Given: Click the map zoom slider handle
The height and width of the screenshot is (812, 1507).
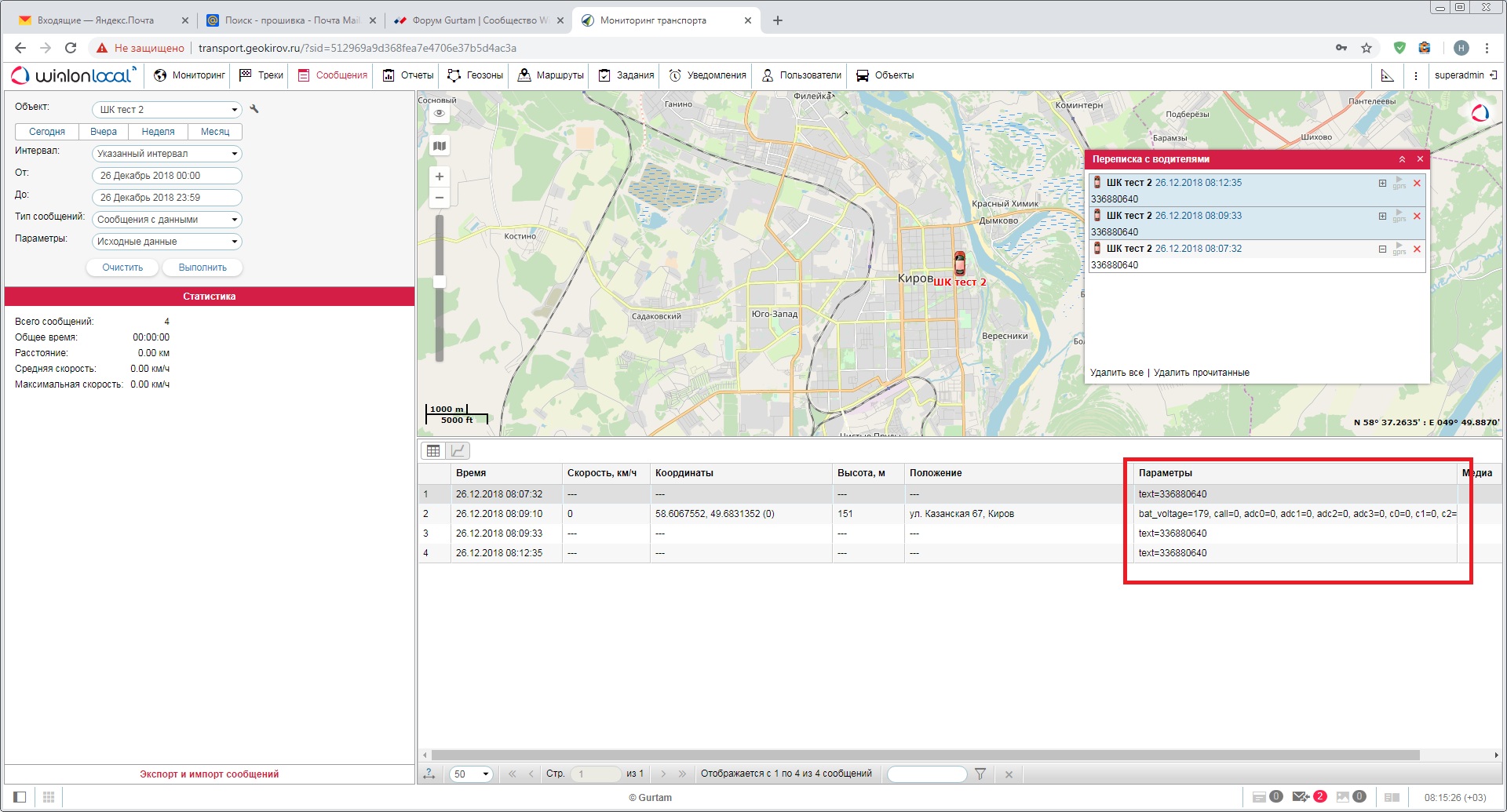Looking at the screenshot, I should (440, 282).
